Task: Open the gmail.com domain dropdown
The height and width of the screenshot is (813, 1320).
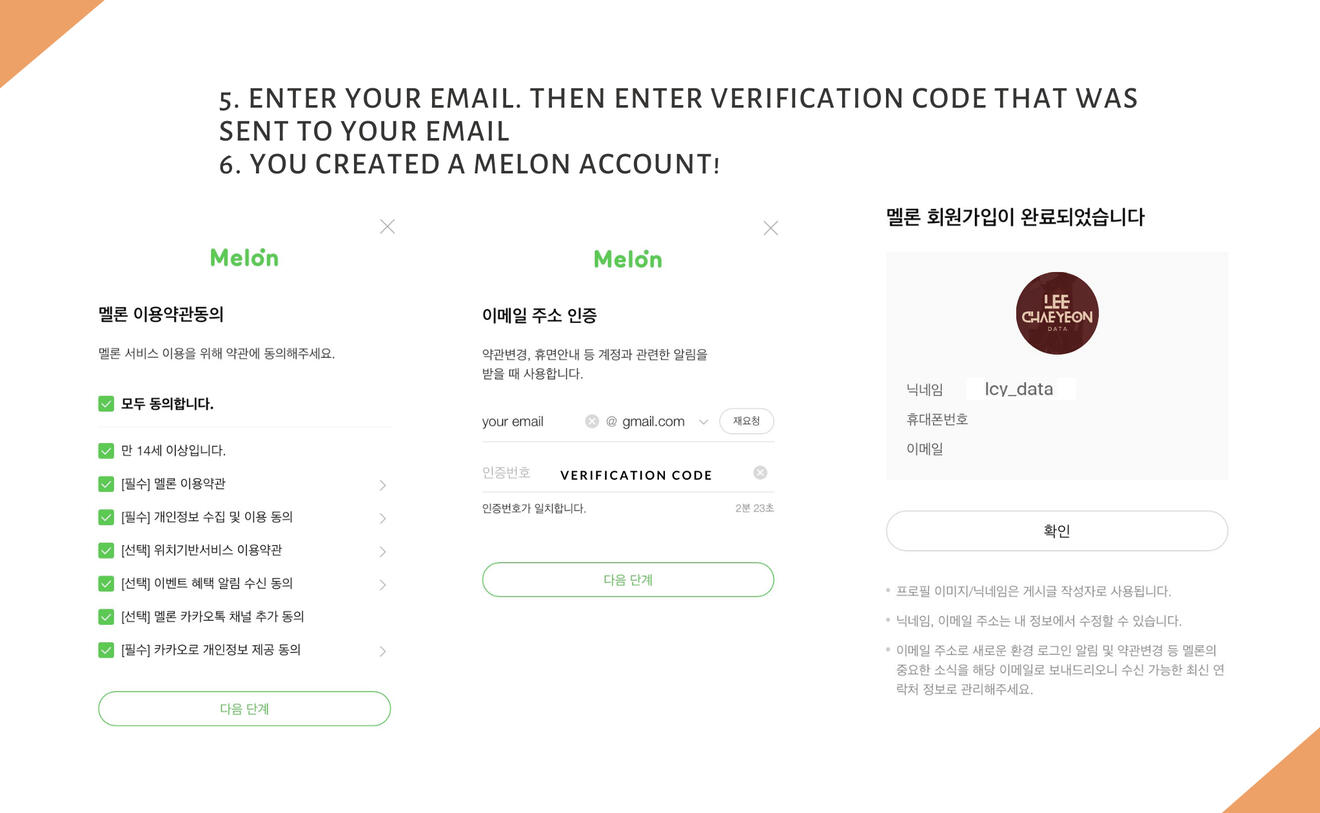Action: pyautogui.click(x=703, y=422)
